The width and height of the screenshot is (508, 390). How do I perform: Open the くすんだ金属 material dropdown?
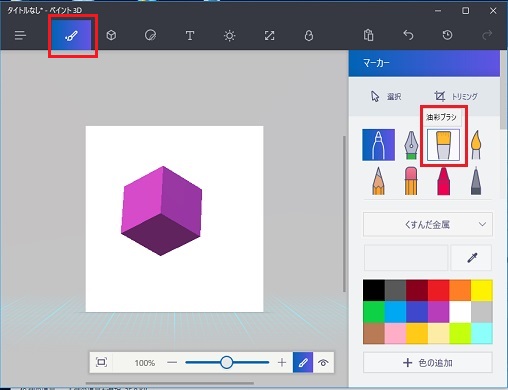[x=428, y=224]
